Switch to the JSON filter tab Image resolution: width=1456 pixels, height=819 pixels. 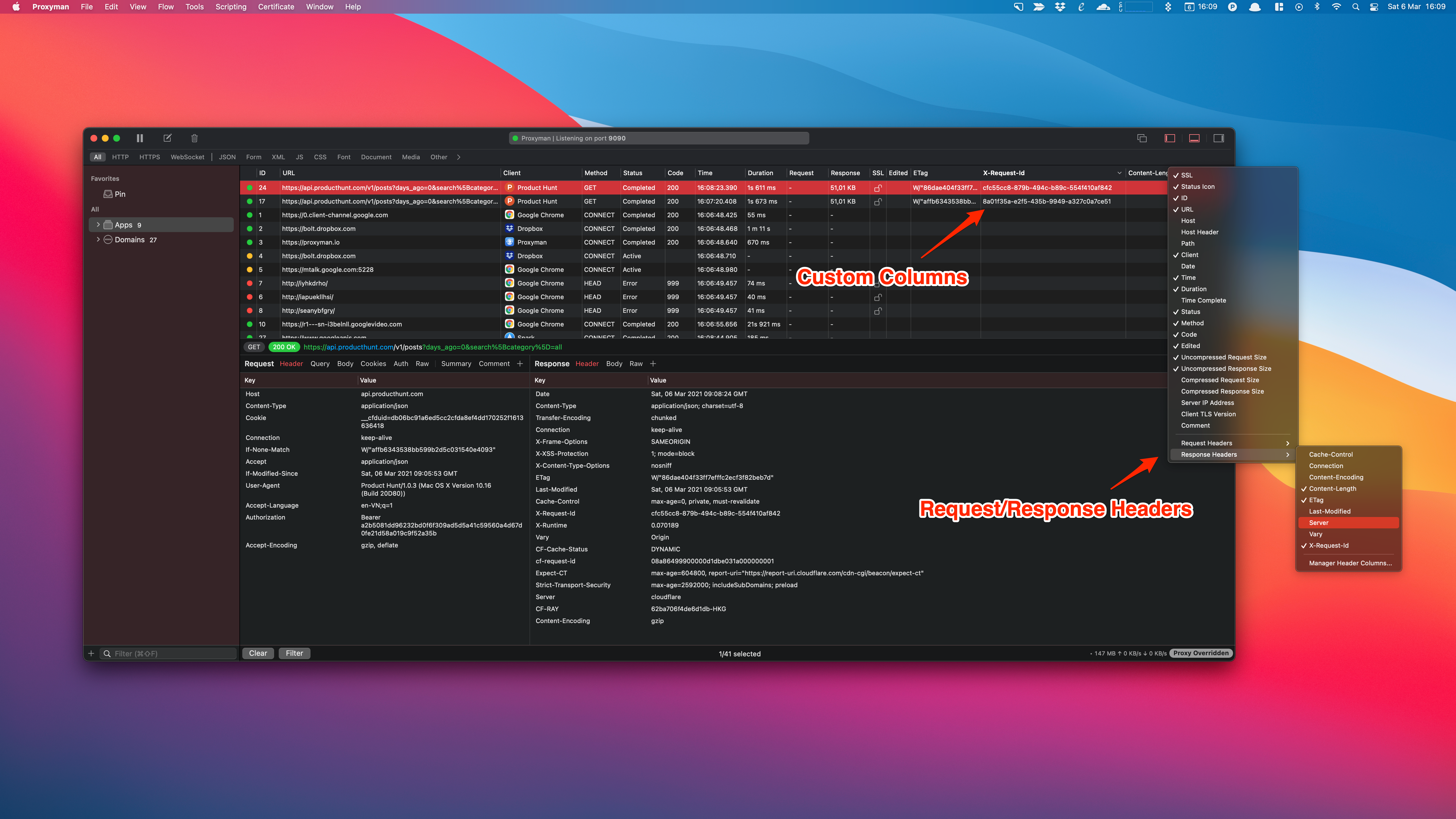[x=227, y=157]
